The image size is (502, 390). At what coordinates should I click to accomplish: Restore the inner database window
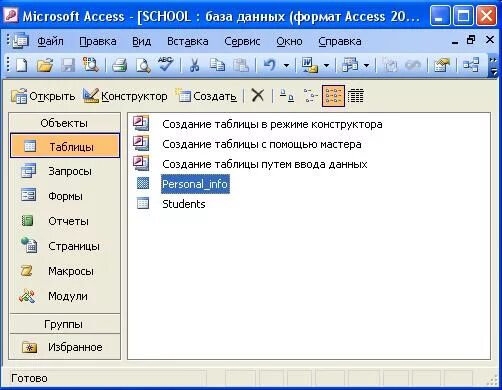[471, 40]
